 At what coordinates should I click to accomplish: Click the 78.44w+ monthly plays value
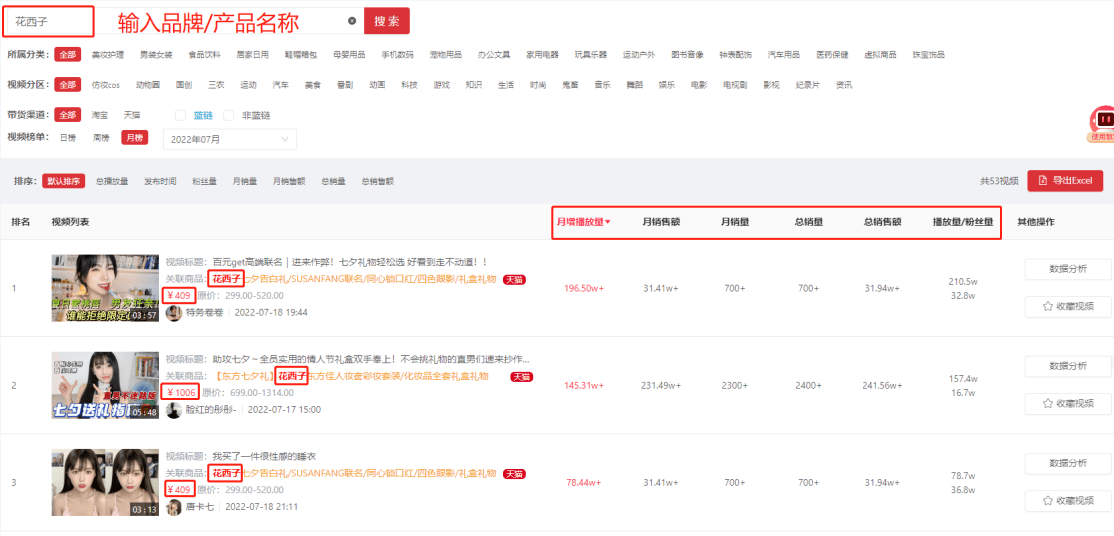[584, 482]
